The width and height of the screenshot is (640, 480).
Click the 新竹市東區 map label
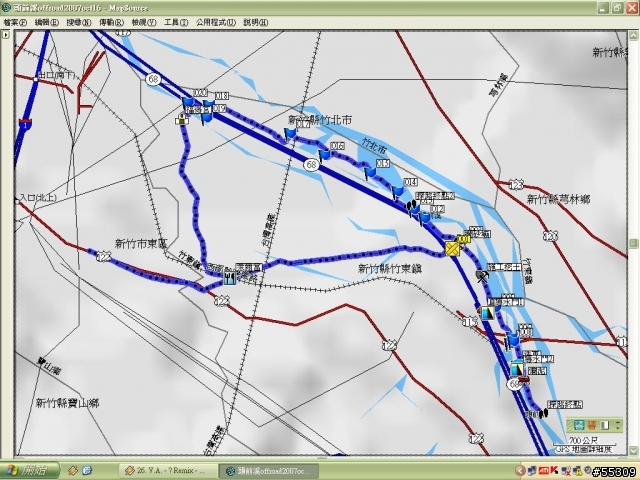pyautogui.click(x=141, y=244)
